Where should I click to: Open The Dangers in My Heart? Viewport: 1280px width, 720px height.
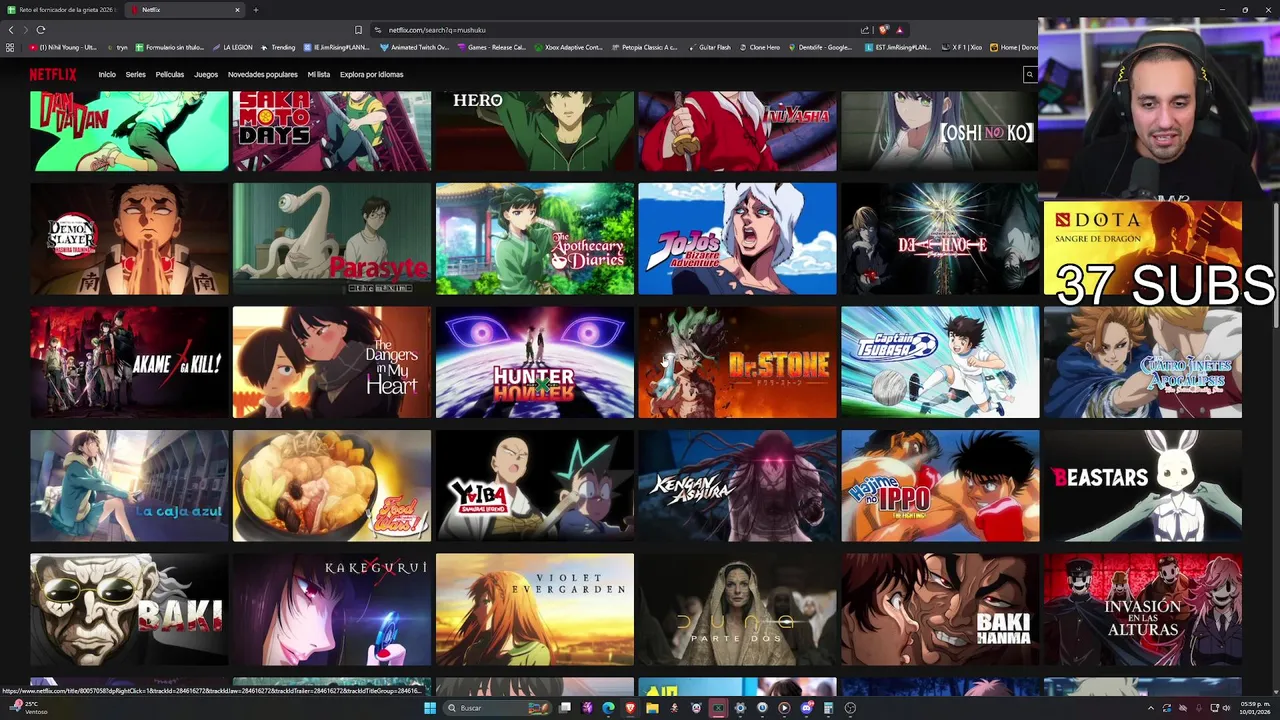(332, 362)
